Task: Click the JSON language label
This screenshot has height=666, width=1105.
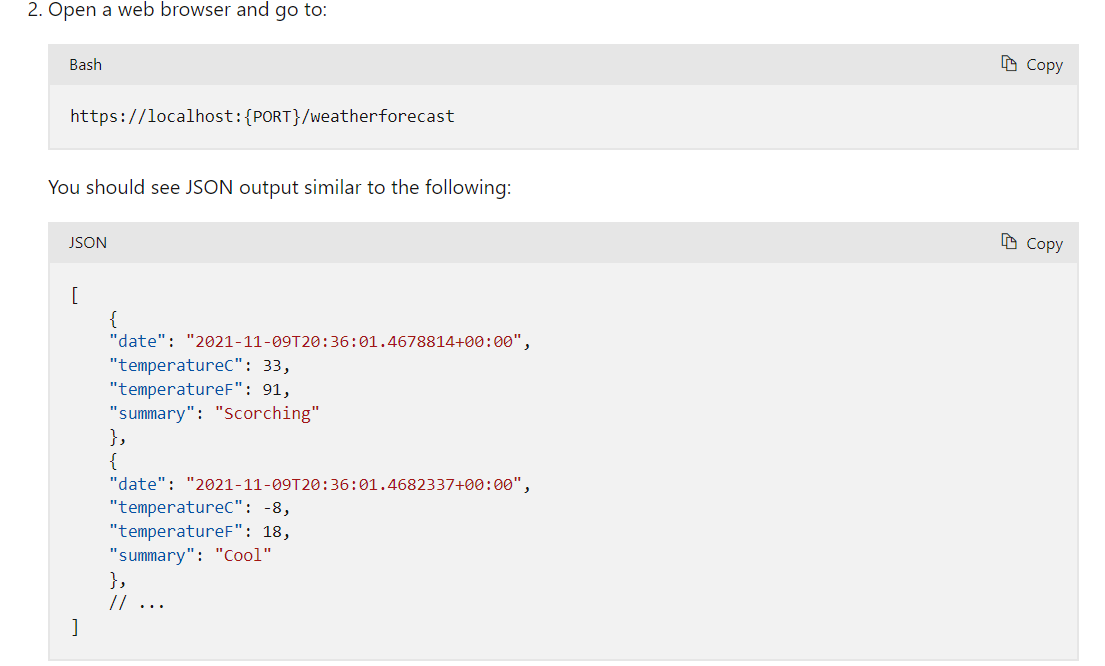Action: 87,242
